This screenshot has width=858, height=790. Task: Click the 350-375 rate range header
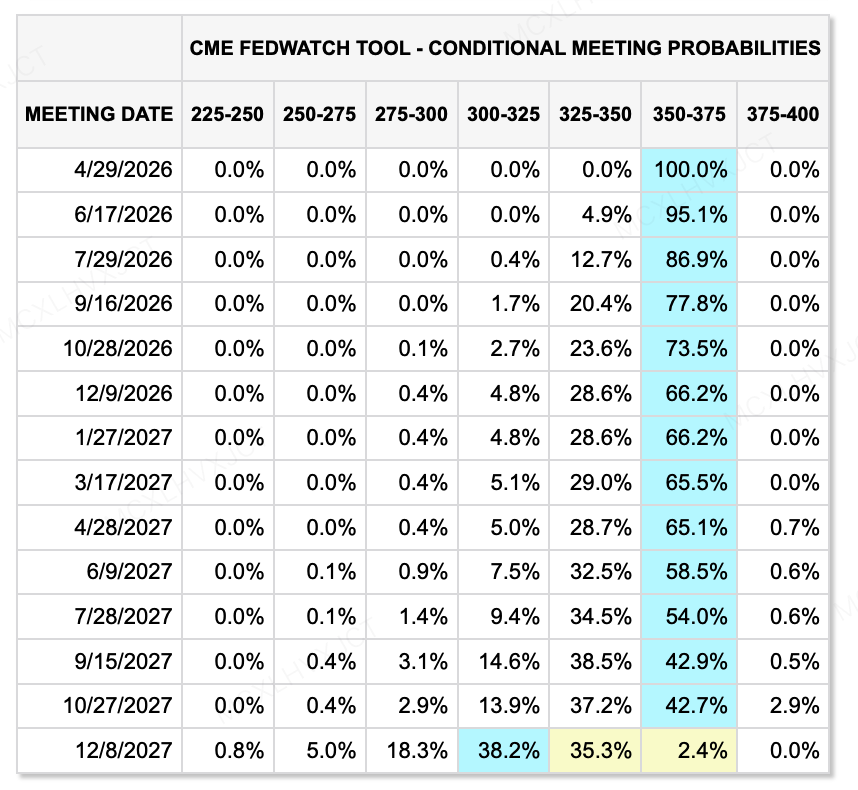pos(688,114)
